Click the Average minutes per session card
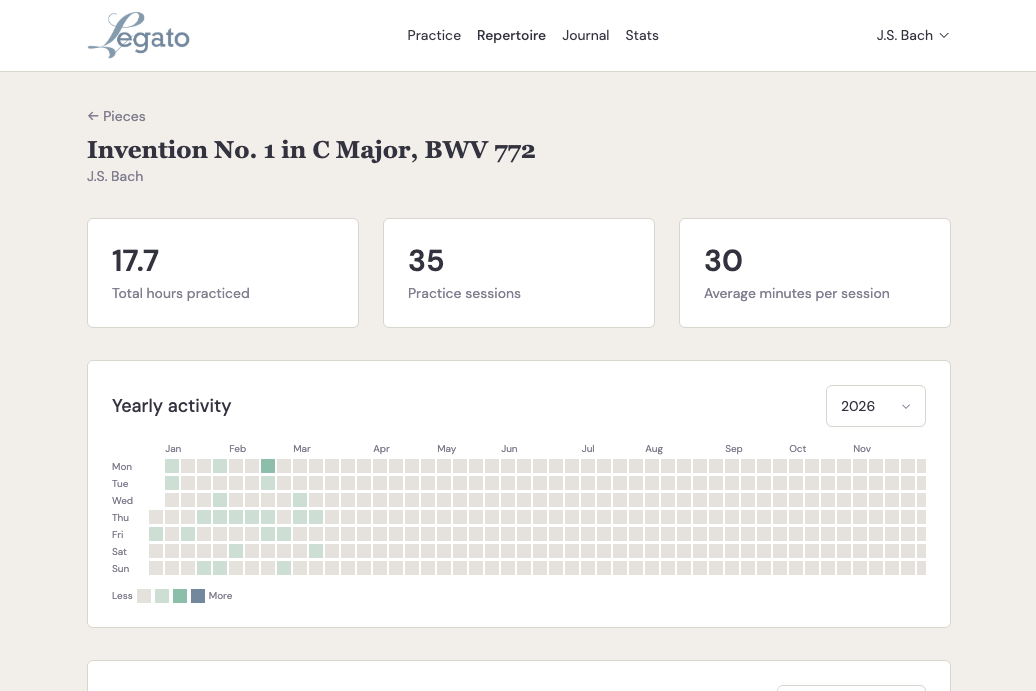Screen dimensions: 1036x691 pos(814,272)
